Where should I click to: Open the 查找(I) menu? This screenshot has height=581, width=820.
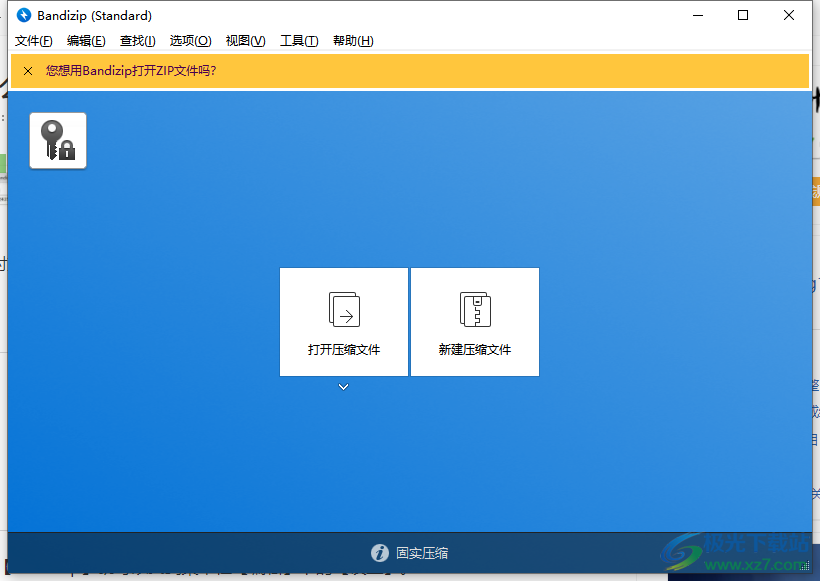point(138,41)
